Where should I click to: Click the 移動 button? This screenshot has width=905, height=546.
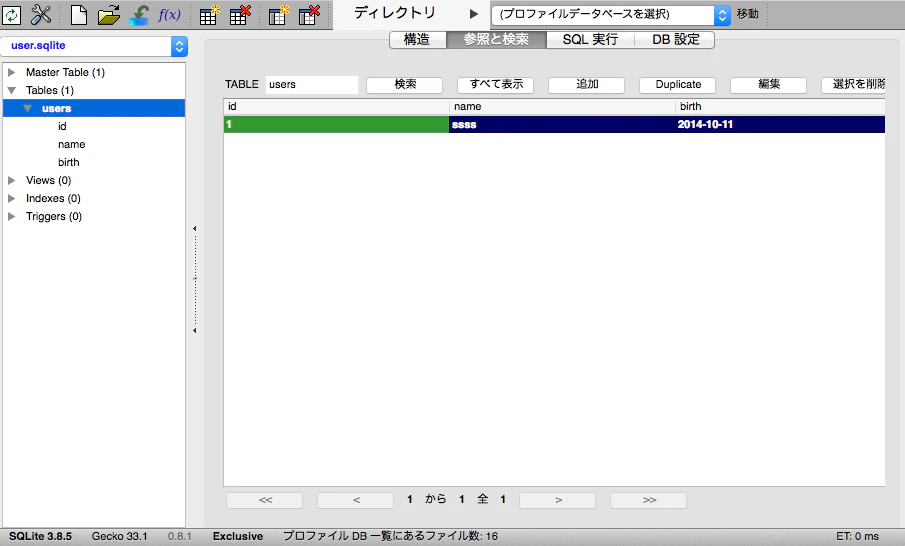coord(747,14)
